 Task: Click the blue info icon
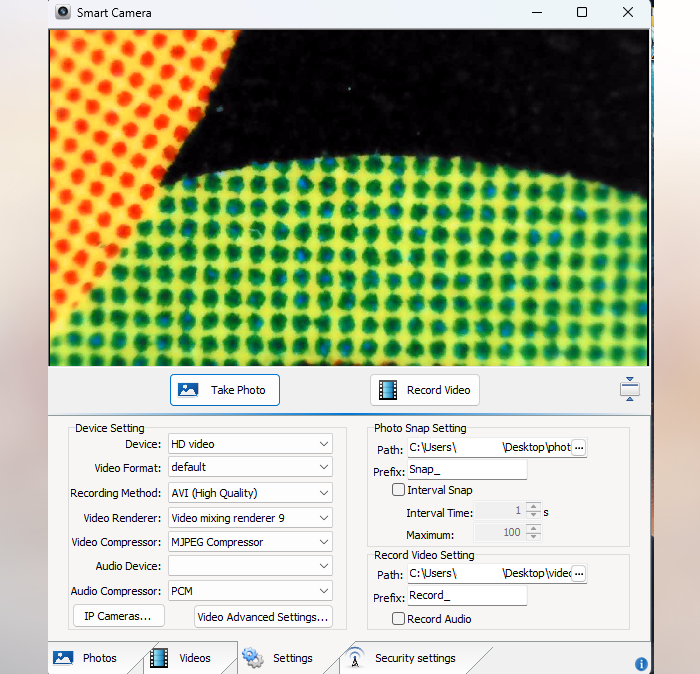coord(641,664)
